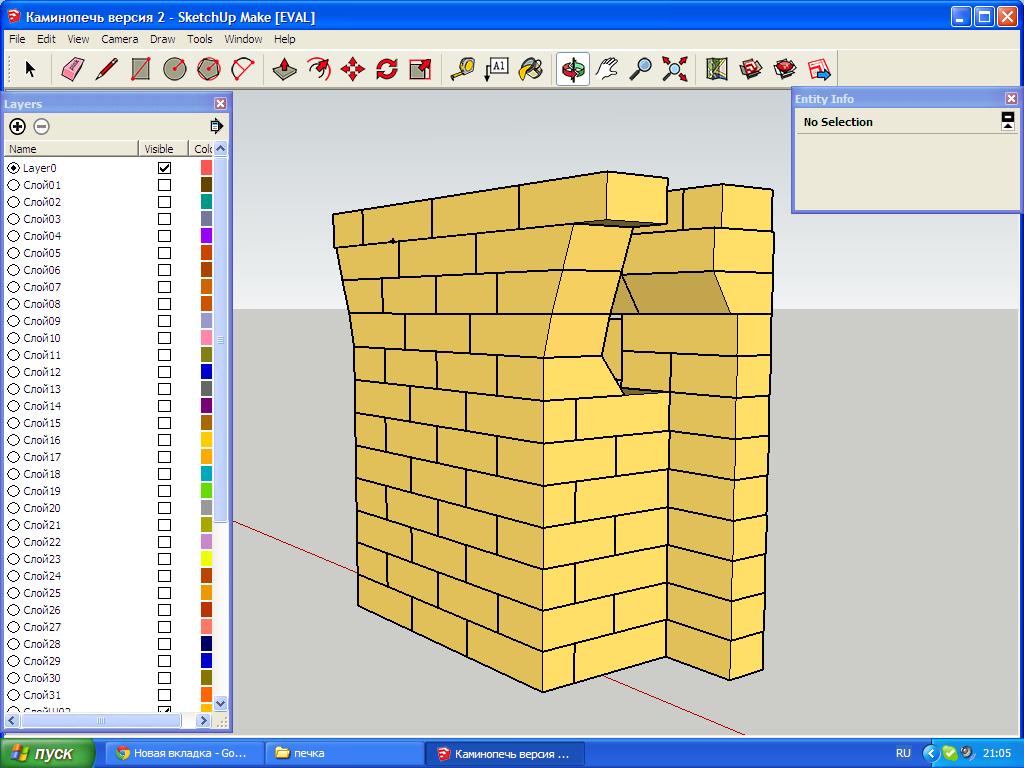Image resolution: width=1024 pixels, height=768 pixels.
Task: Choose the Rotate tool
Action: pos(387,69)
